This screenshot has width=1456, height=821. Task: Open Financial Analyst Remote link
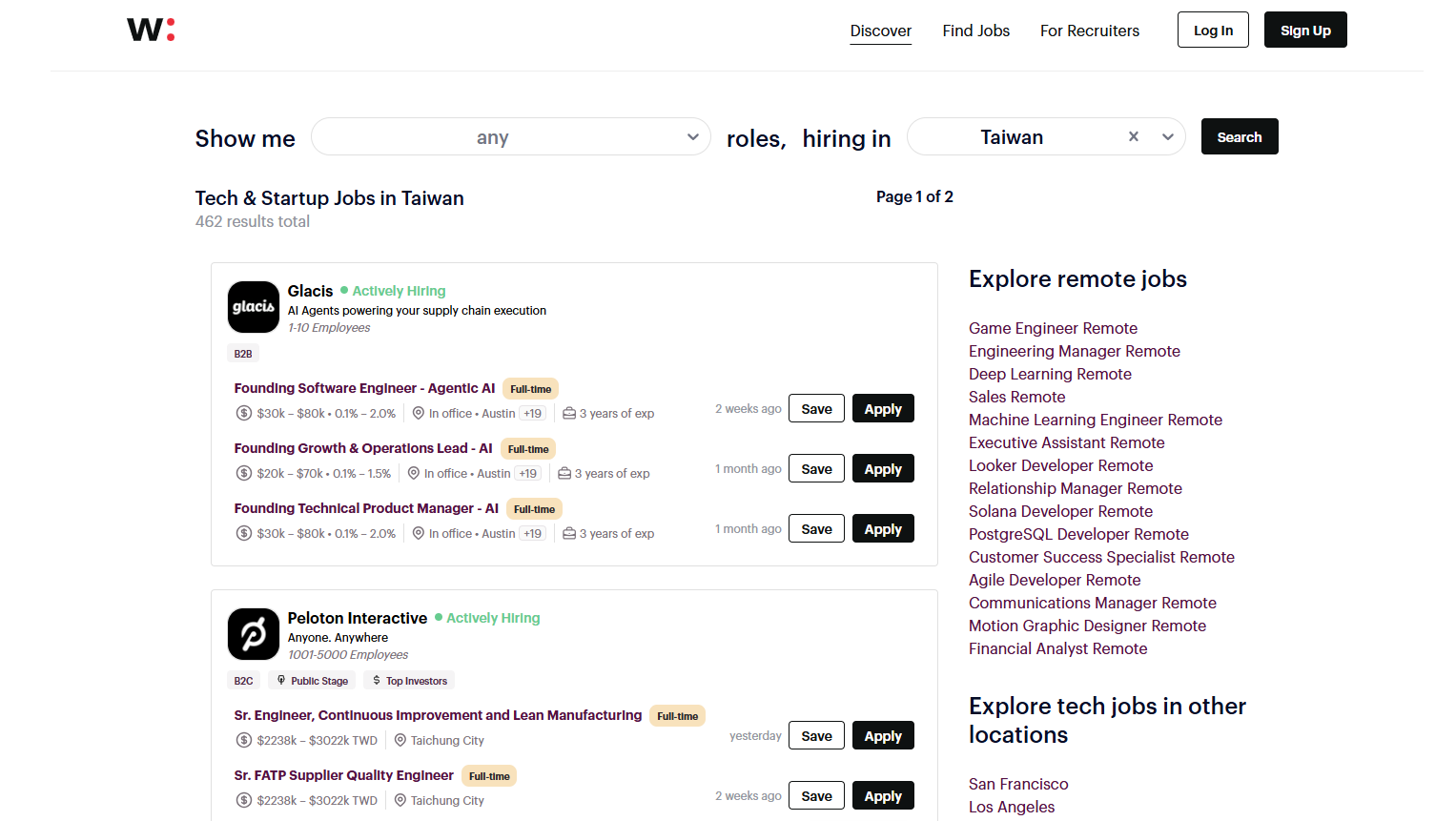coord(1058,648)
